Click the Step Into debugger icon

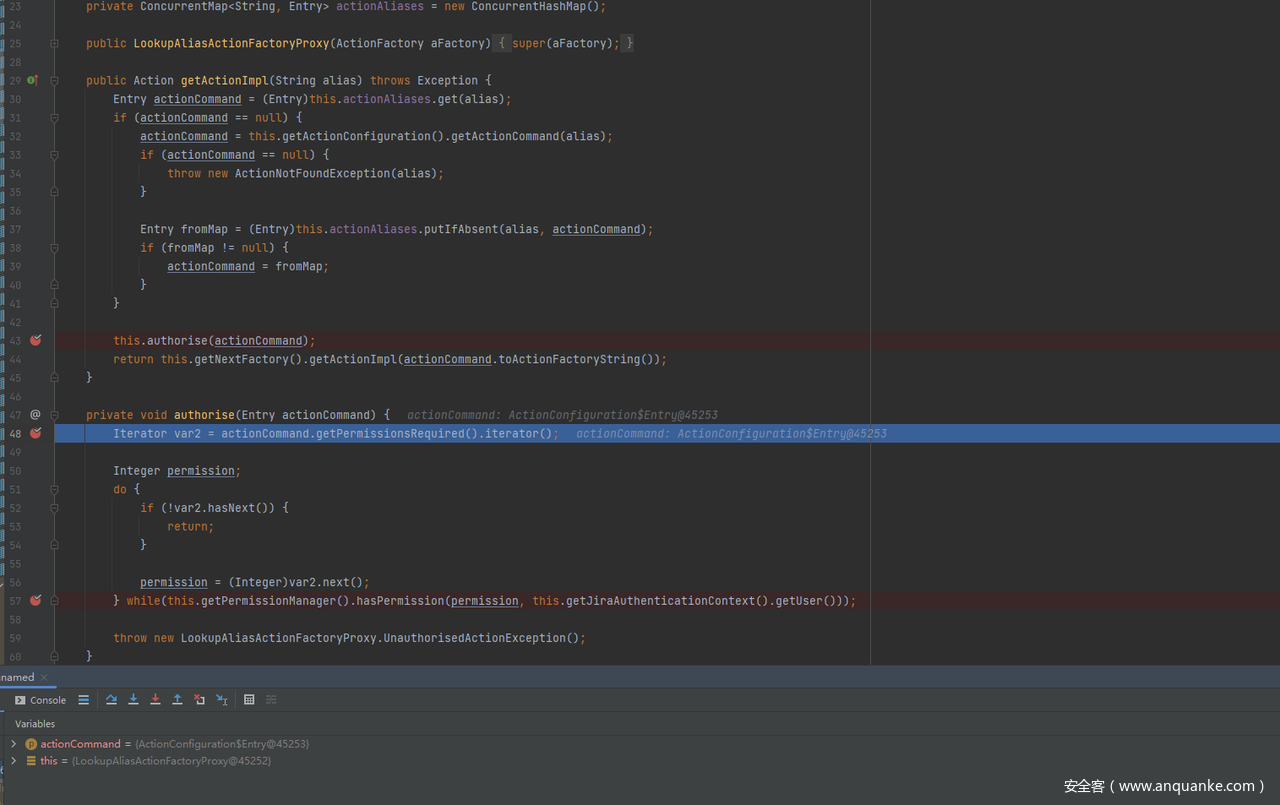coord(133,700)
